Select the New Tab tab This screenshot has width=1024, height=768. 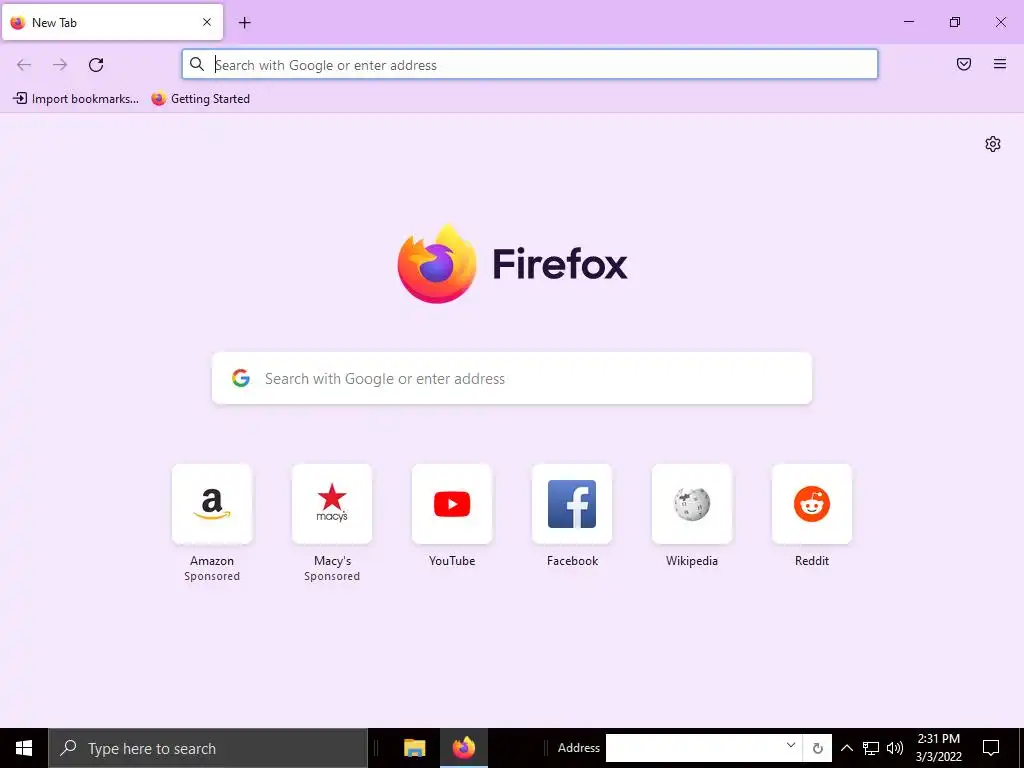(x=112, y=22)
